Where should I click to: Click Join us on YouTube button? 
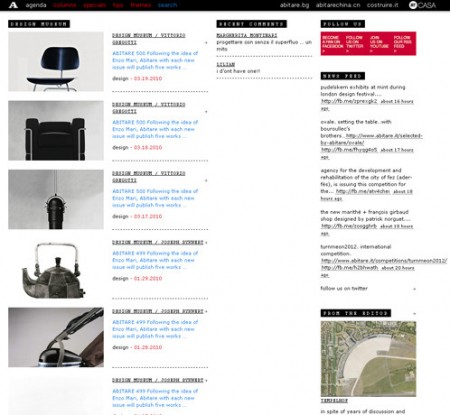click(379, 44)
